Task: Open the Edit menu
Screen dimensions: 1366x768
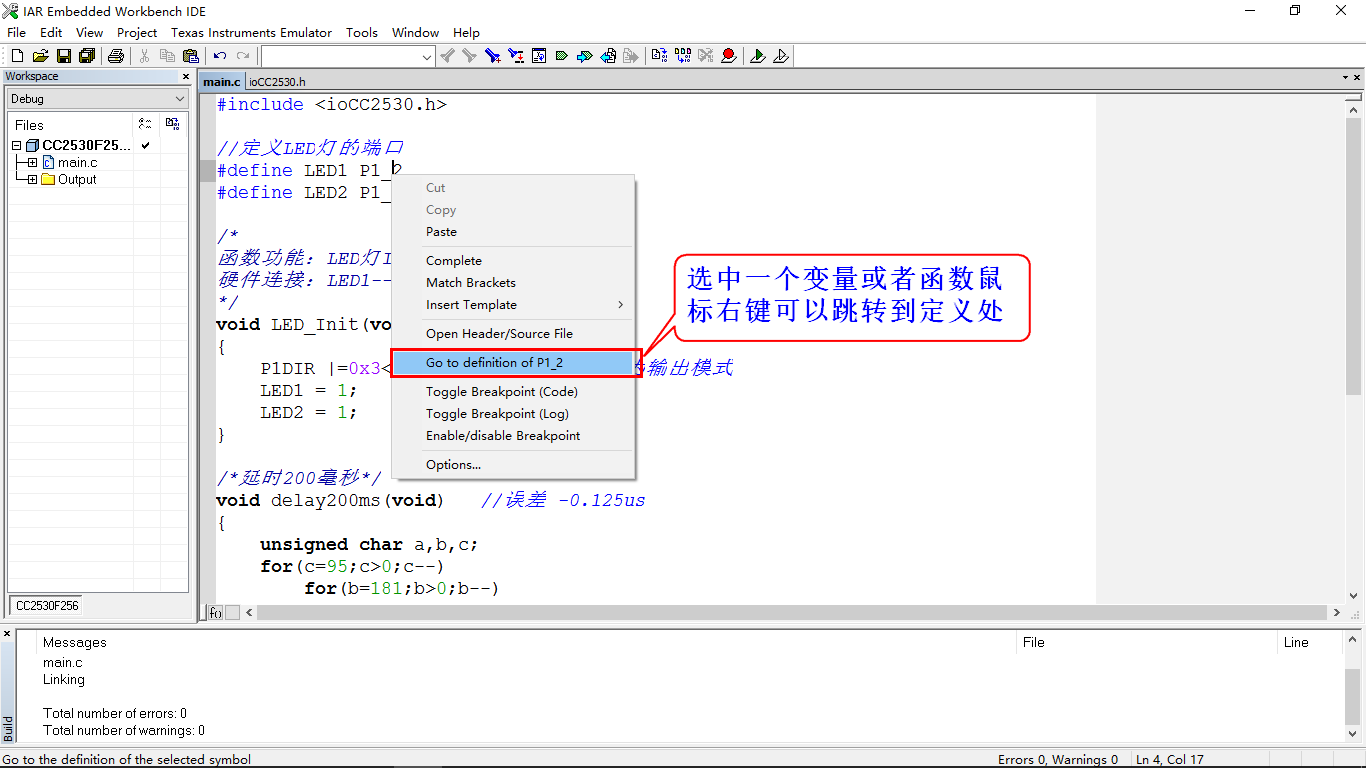Action: (x=51, y=32)
